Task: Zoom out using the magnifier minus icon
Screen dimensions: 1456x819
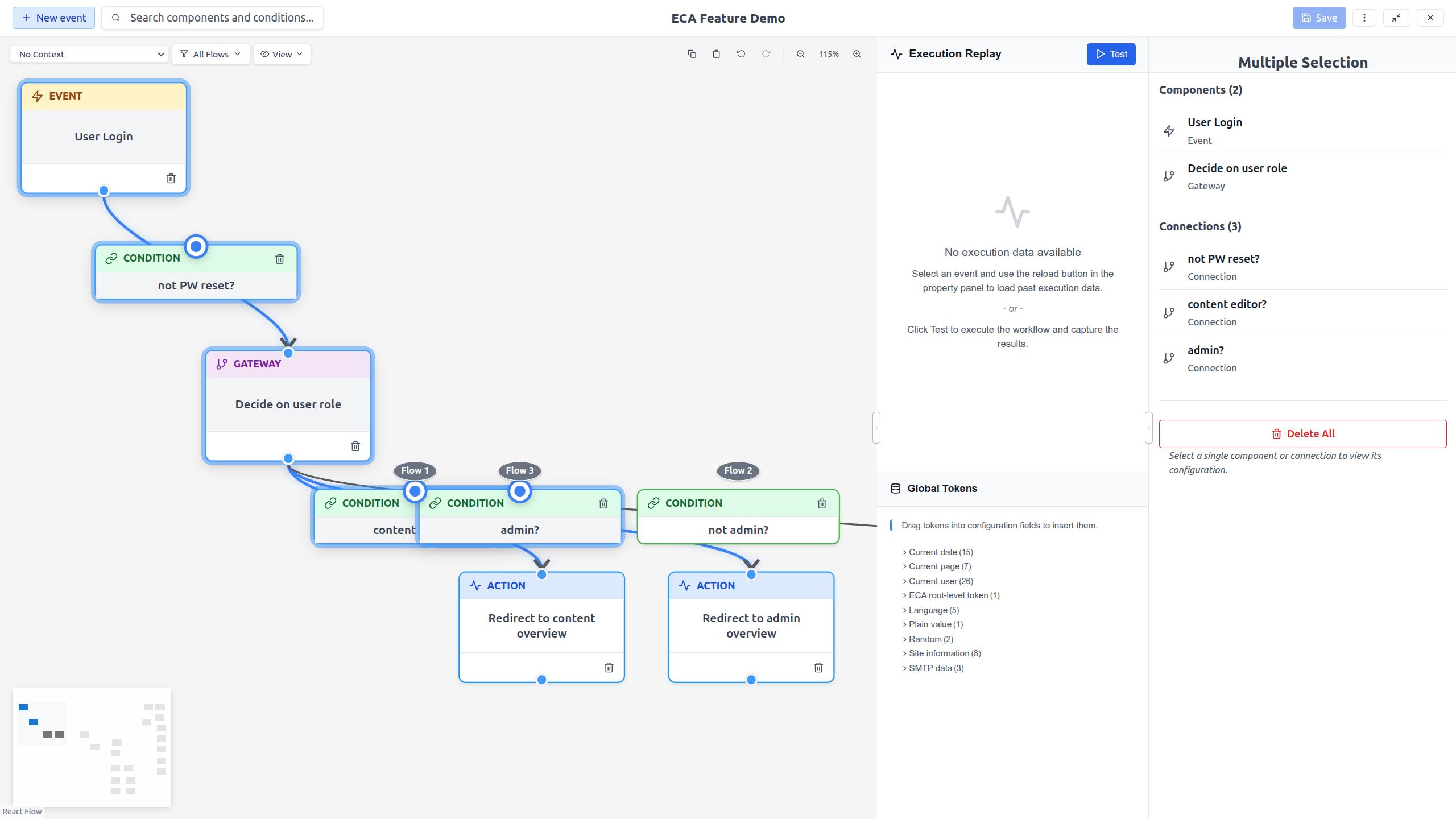Action: coord(800,54)
